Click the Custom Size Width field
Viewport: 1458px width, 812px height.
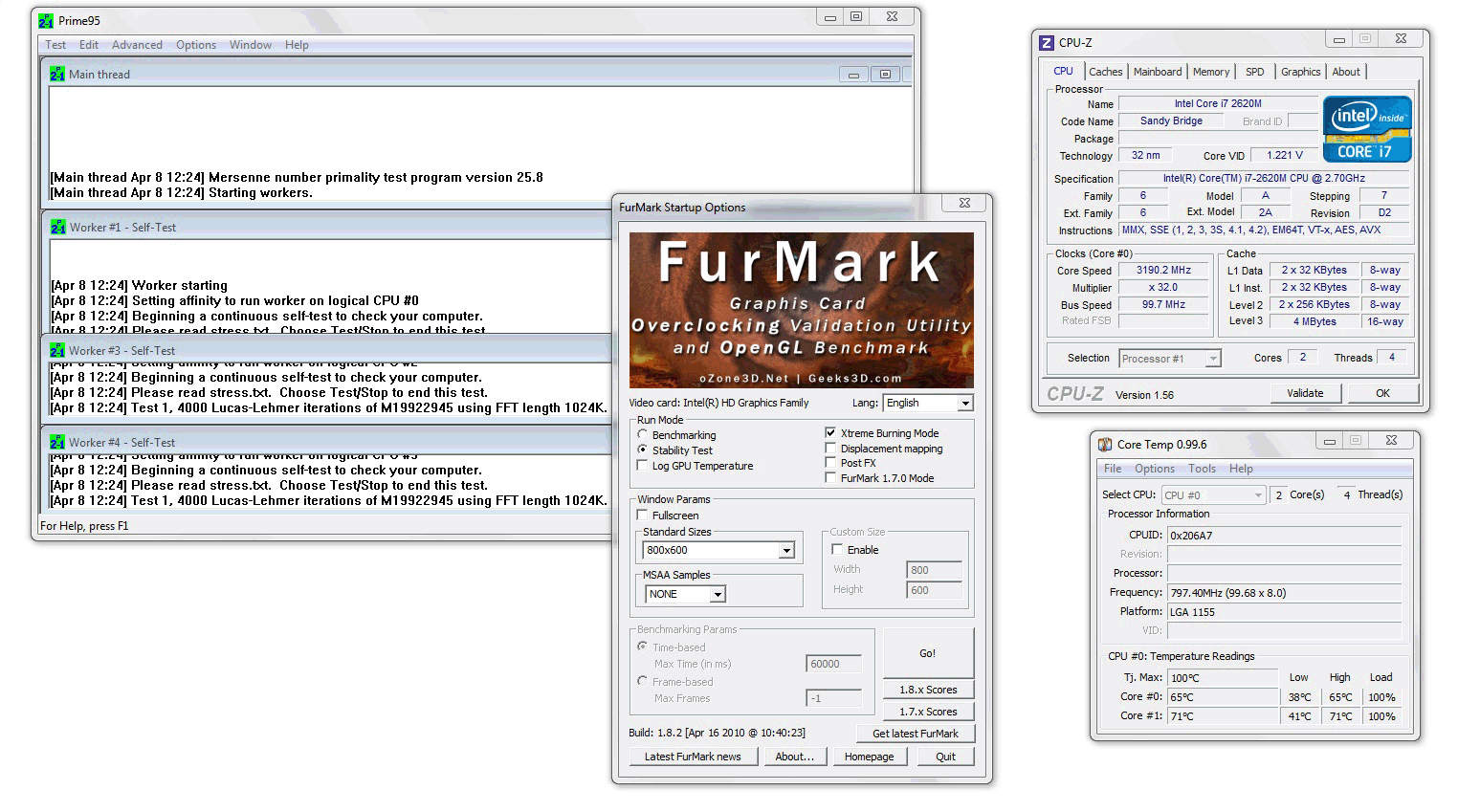click(934, 570)
